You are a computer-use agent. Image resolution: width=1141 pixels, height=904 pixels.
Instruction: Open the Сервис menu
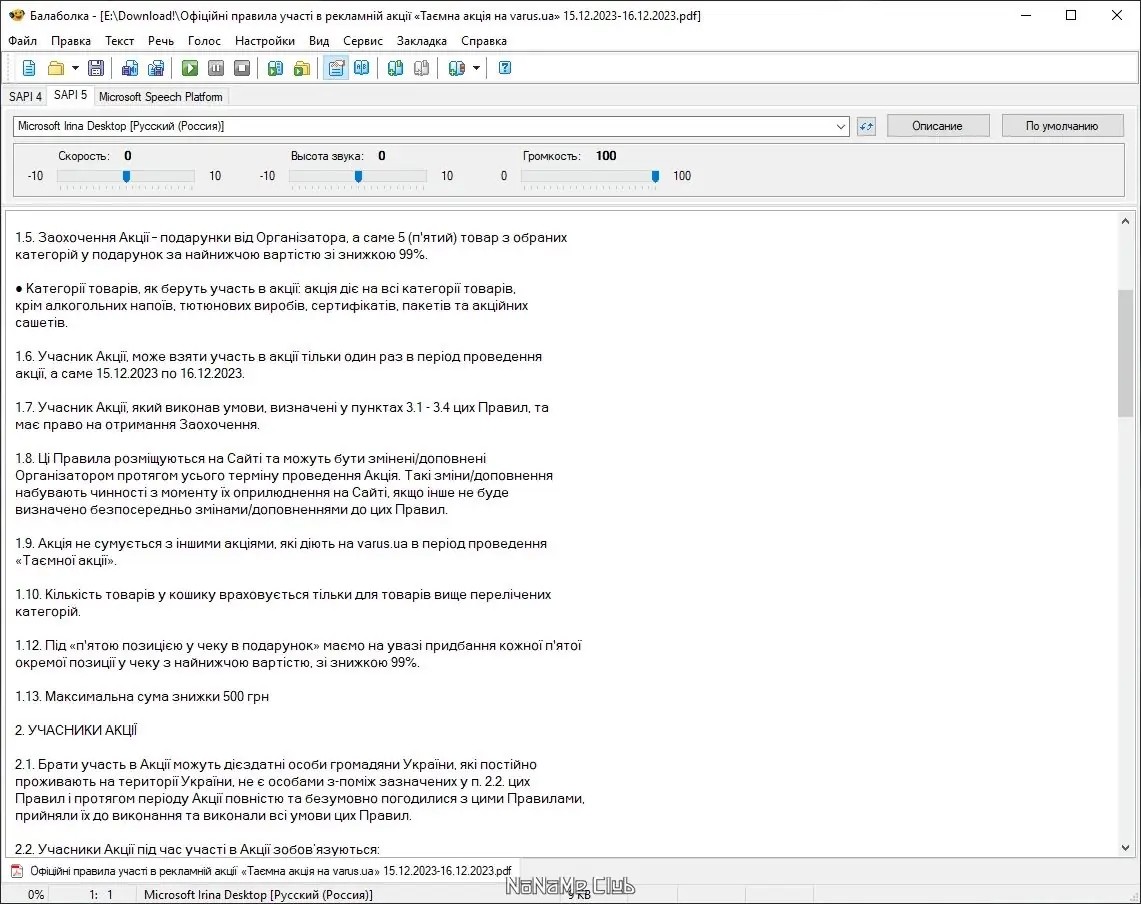[363, 41]
